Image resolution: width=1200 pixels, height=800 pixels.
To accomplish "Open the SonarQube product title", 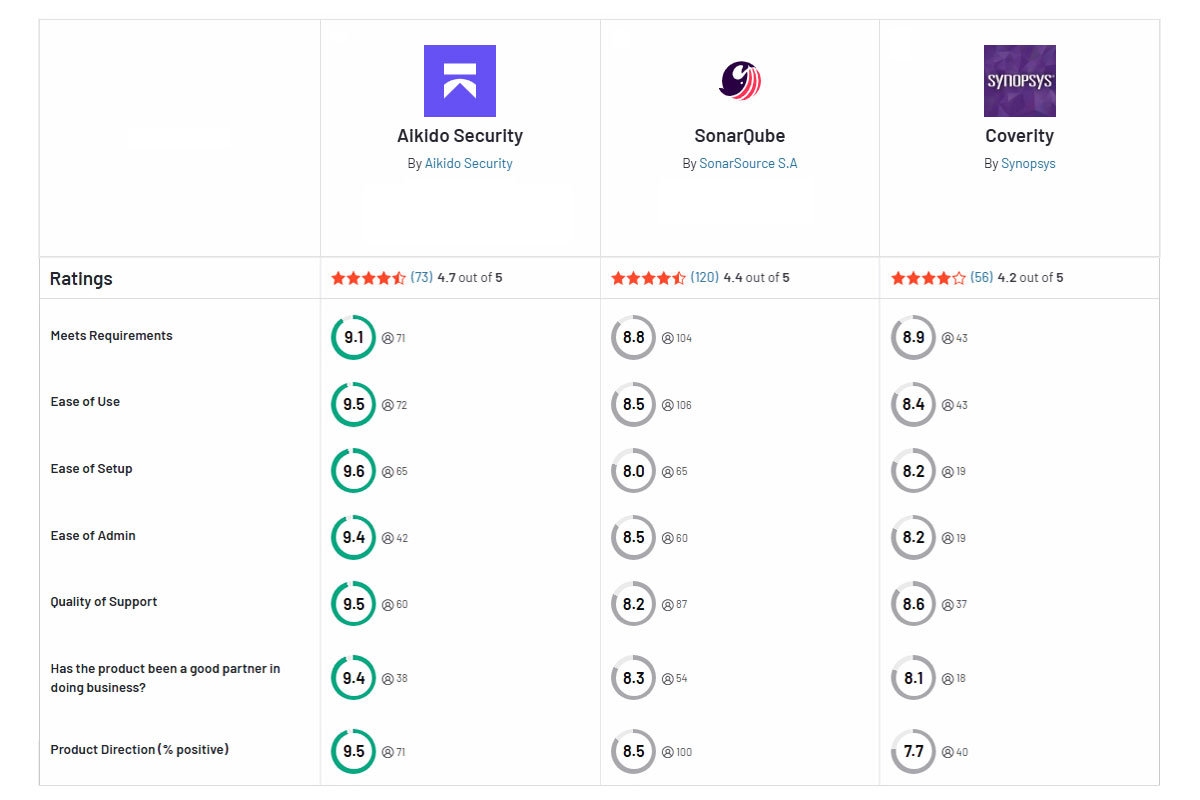I will (x=740, y=136).
